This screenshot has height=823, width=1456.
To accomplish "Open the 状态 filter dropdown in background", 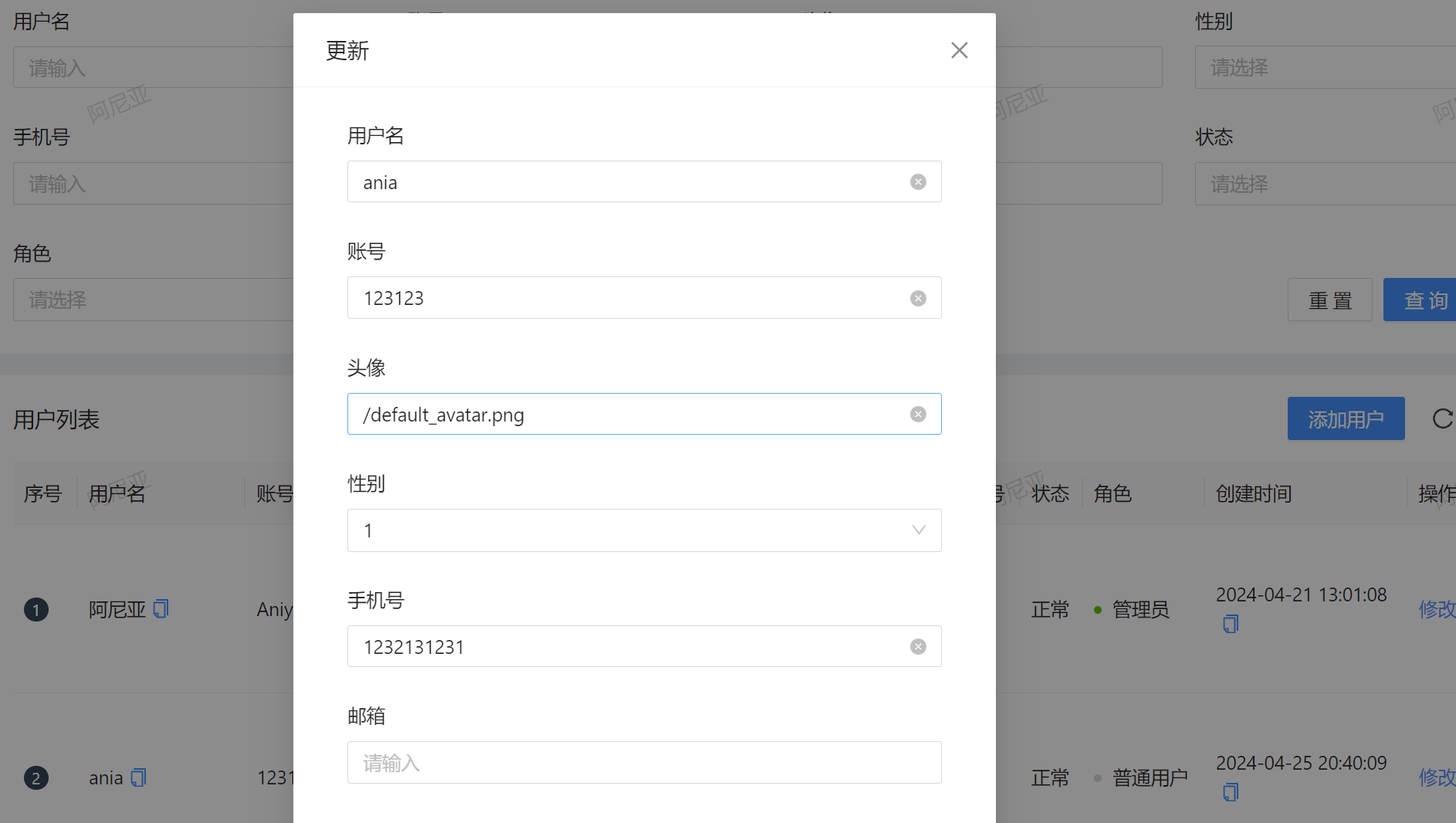I will tap(1325, 184).
